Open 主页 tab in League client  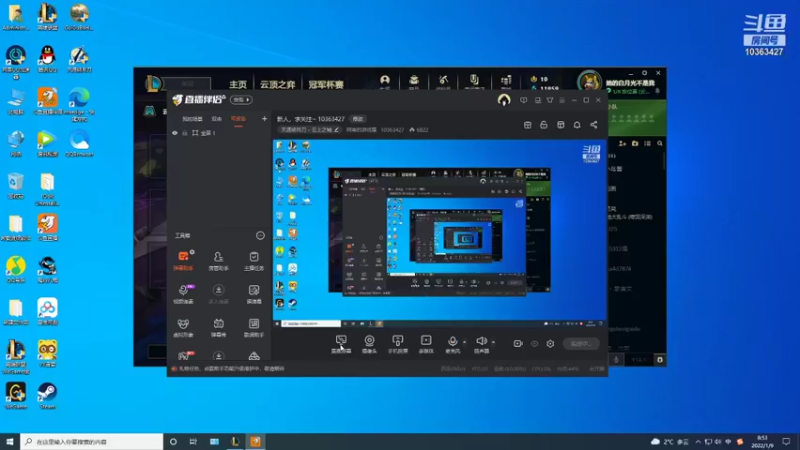tap(238, 84)
